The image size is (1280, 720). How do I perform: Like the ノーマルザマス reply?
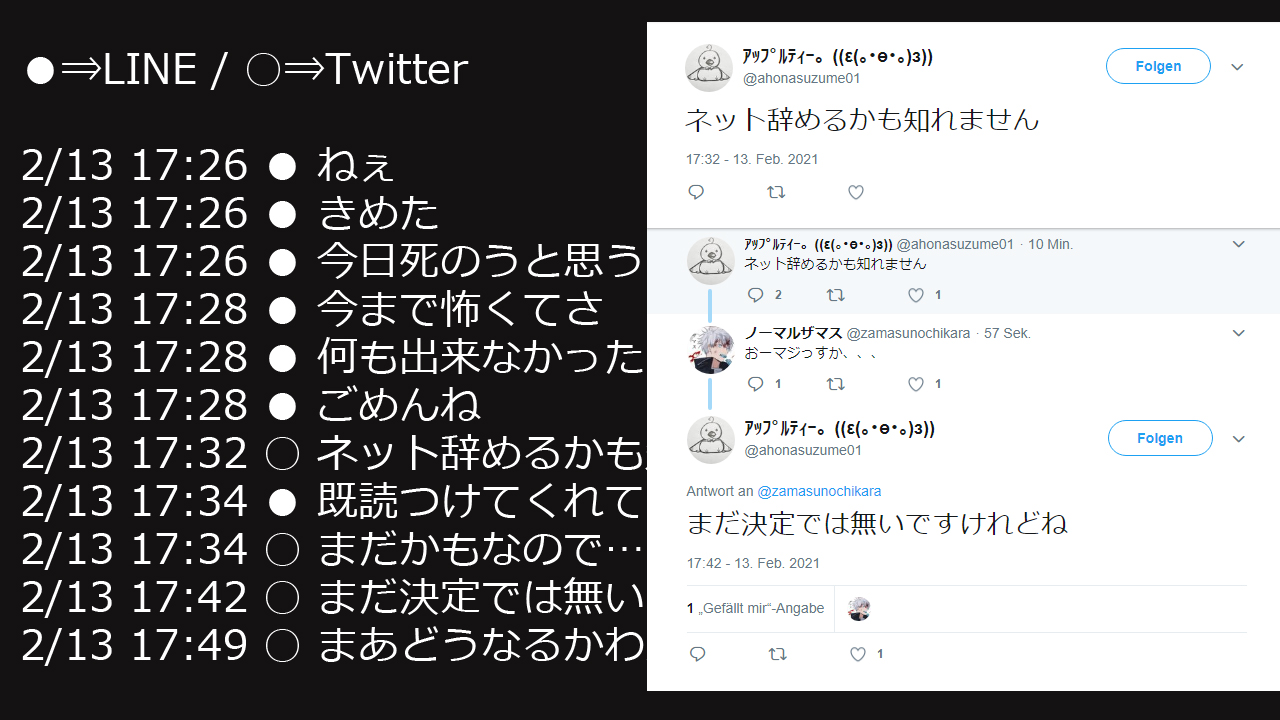916,384
